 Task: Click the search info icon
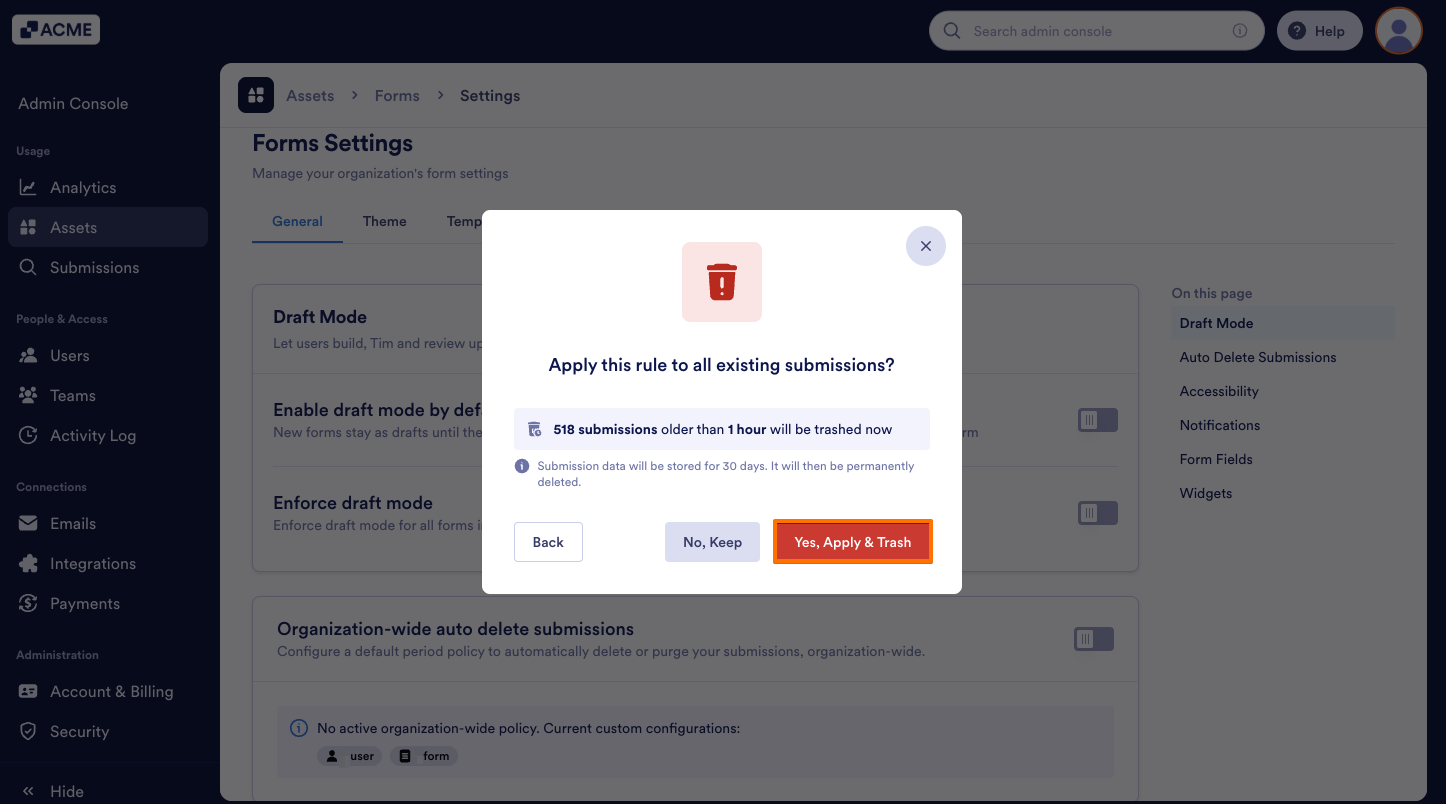pyautogui.click(x=1240, y=31)
